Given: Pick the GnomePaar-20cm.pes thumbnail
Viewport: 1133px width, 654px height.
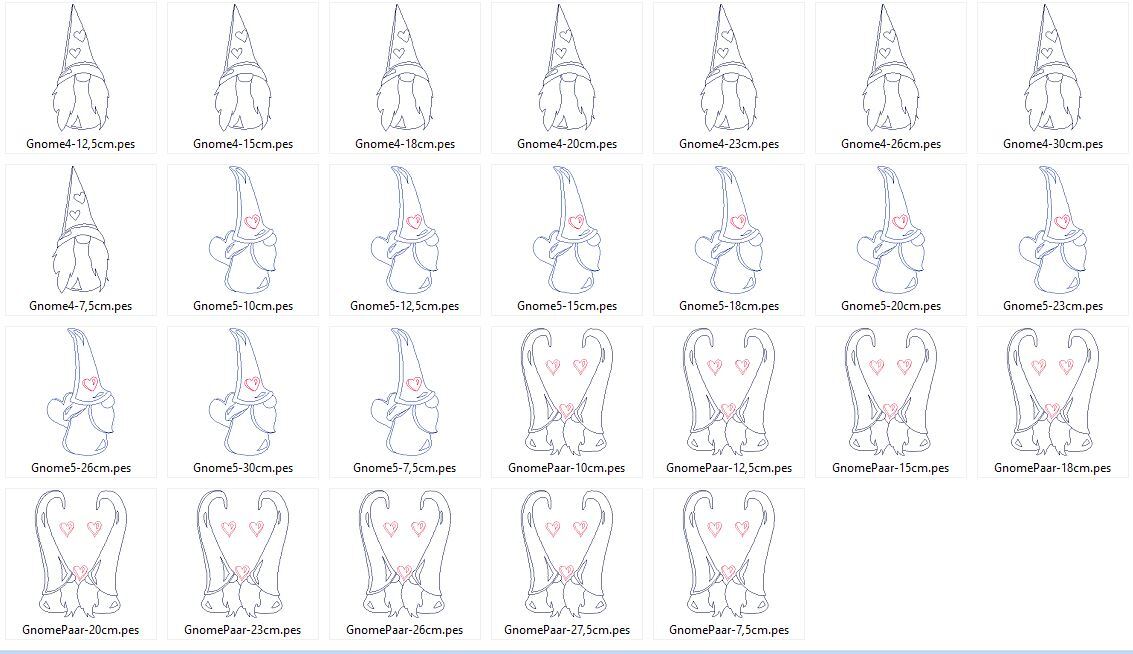Looking at the screenshot, I should tap(81, 556).
